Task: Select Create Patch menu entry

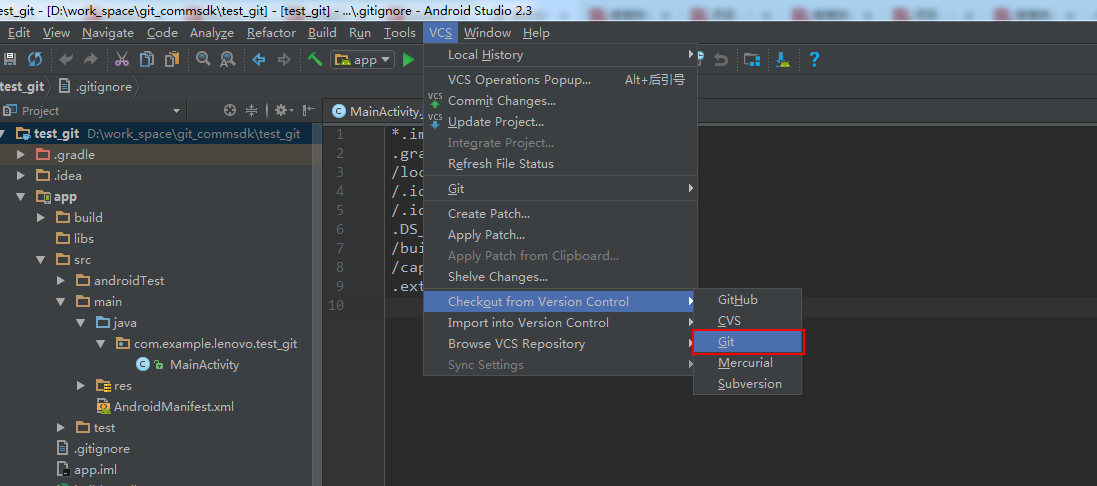Action: click(x=560, y=214)
